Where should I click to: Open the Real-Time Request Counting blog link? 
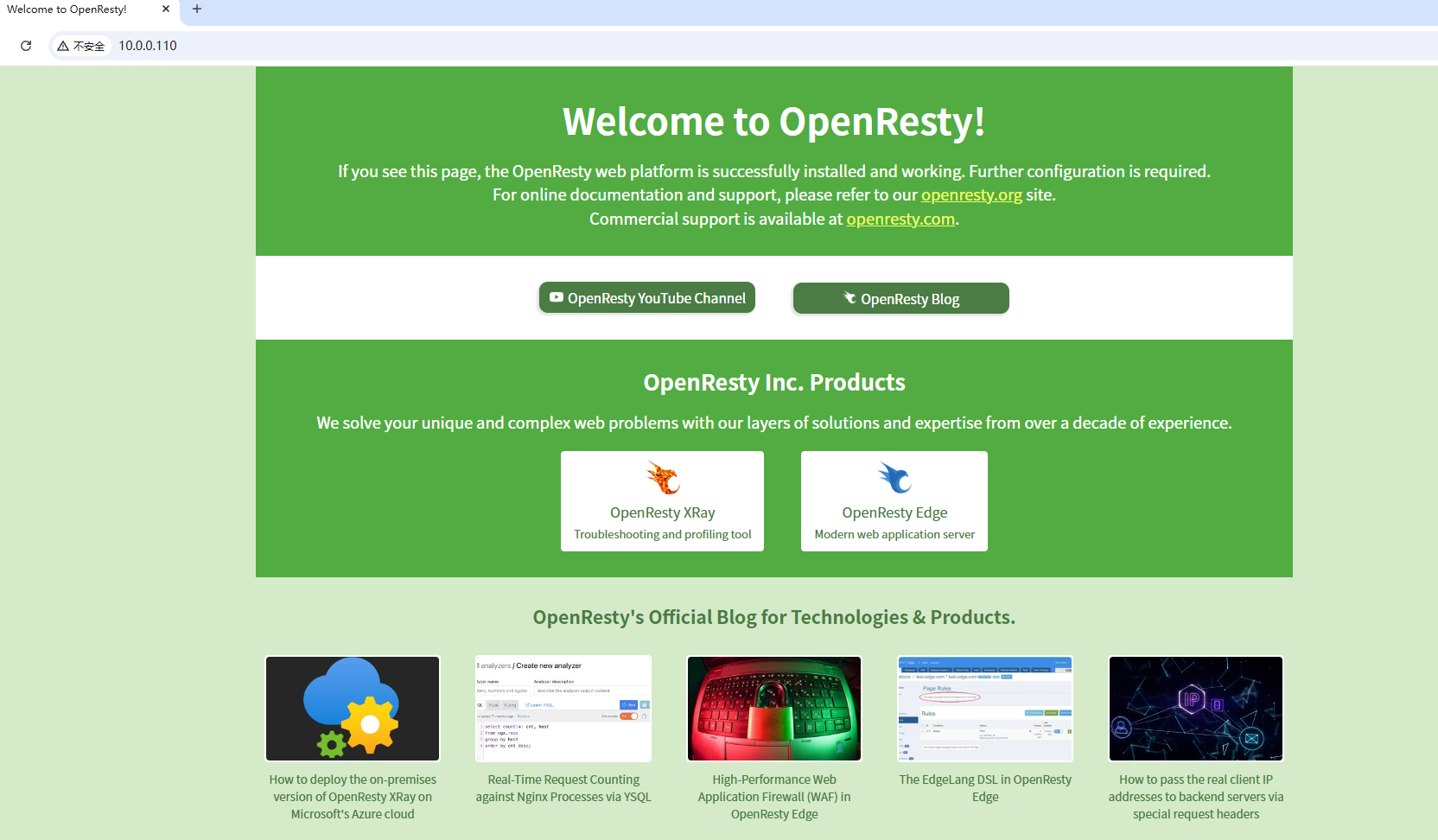pos(563,788)
